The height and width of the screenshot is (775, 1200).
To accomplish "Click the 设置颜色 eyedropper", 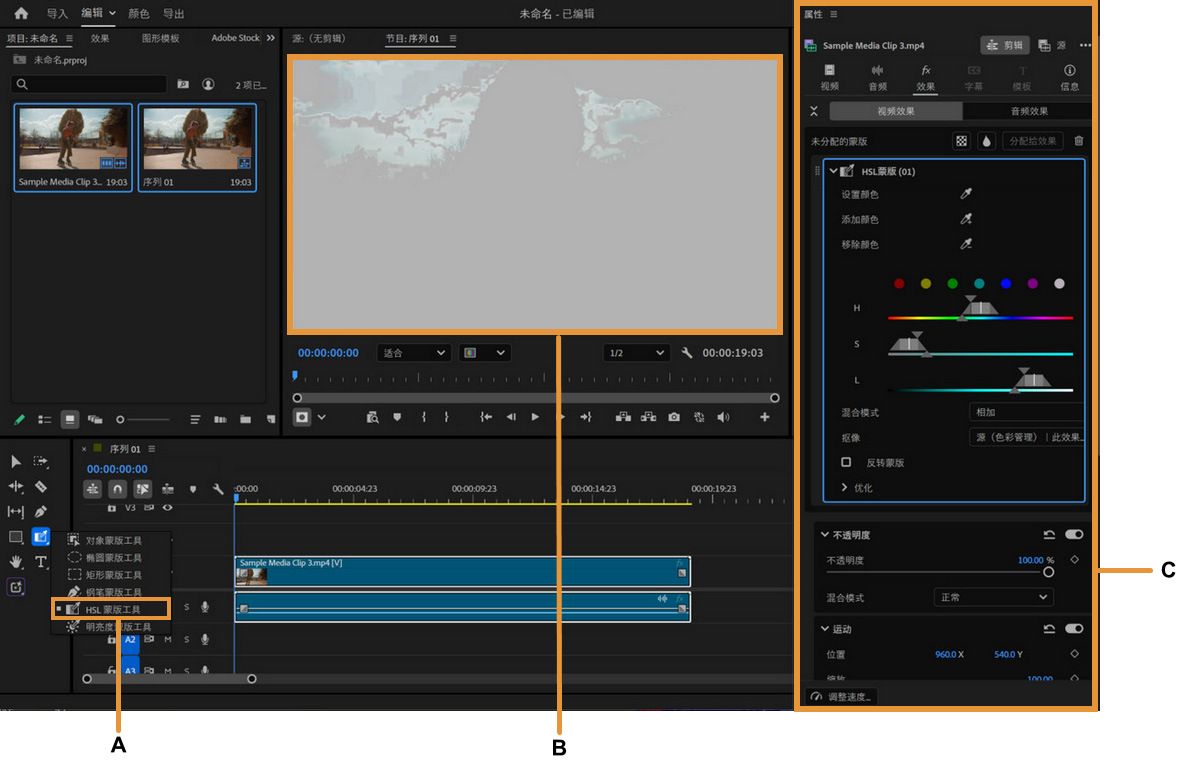I will pyautogui.click(x=966, y=194).
